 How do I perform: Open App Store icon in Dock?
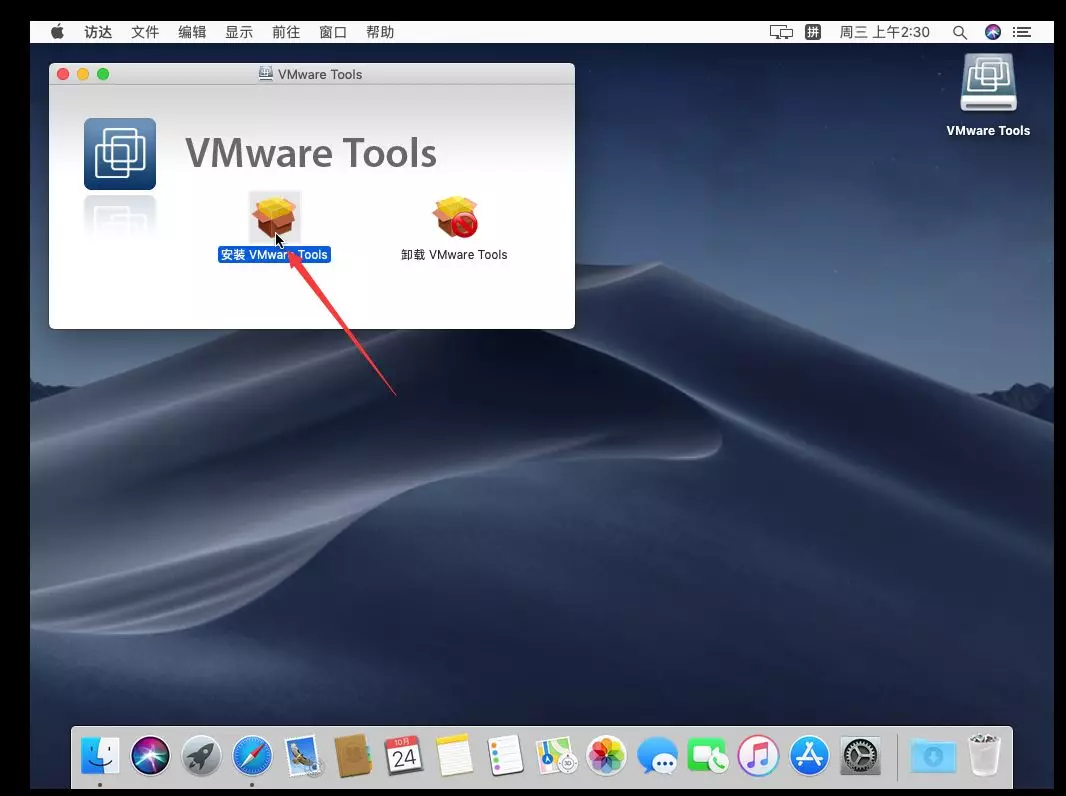point(809,755)
